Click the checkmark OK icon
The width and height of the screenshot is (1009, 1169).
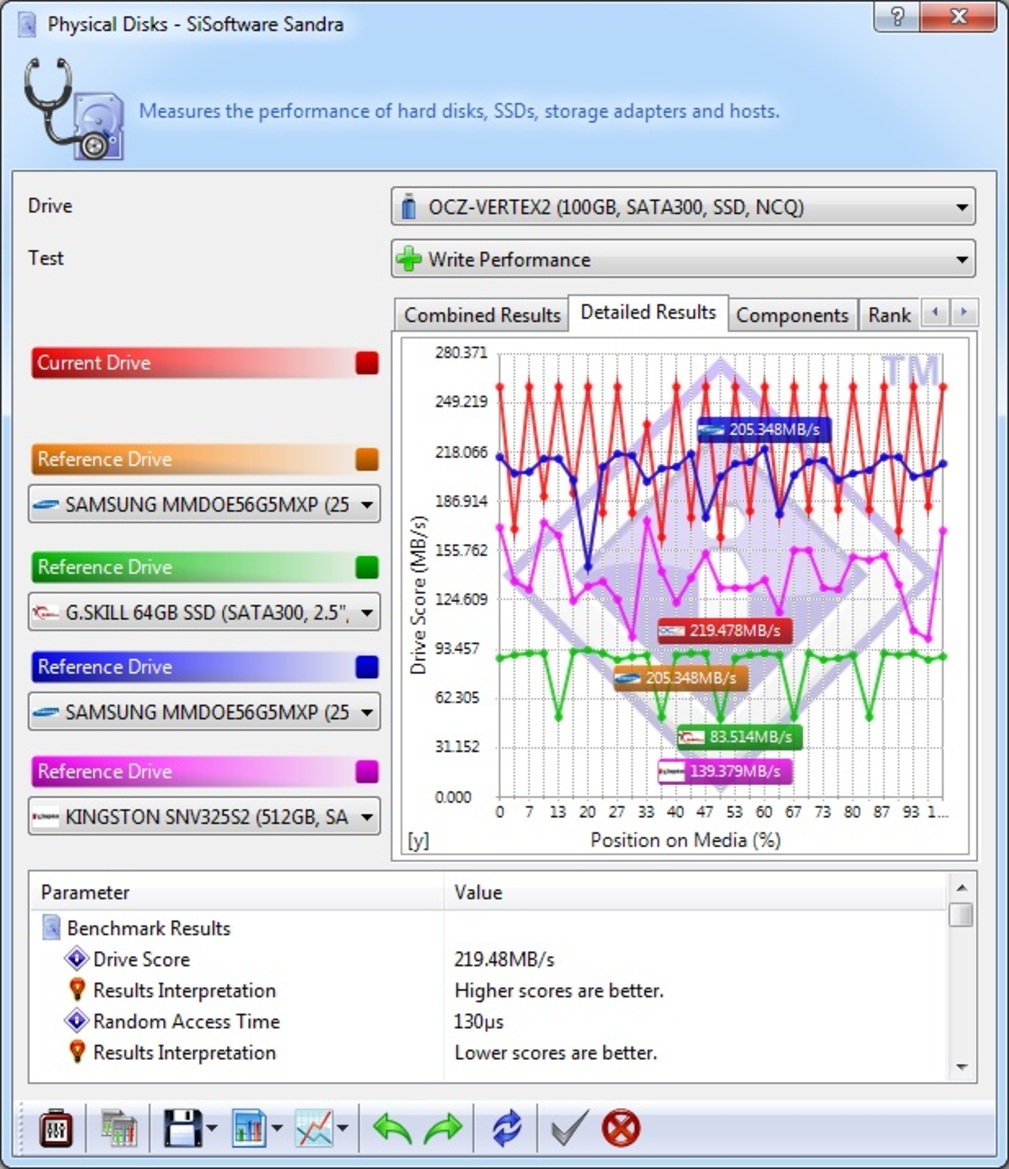[570, 1128]
